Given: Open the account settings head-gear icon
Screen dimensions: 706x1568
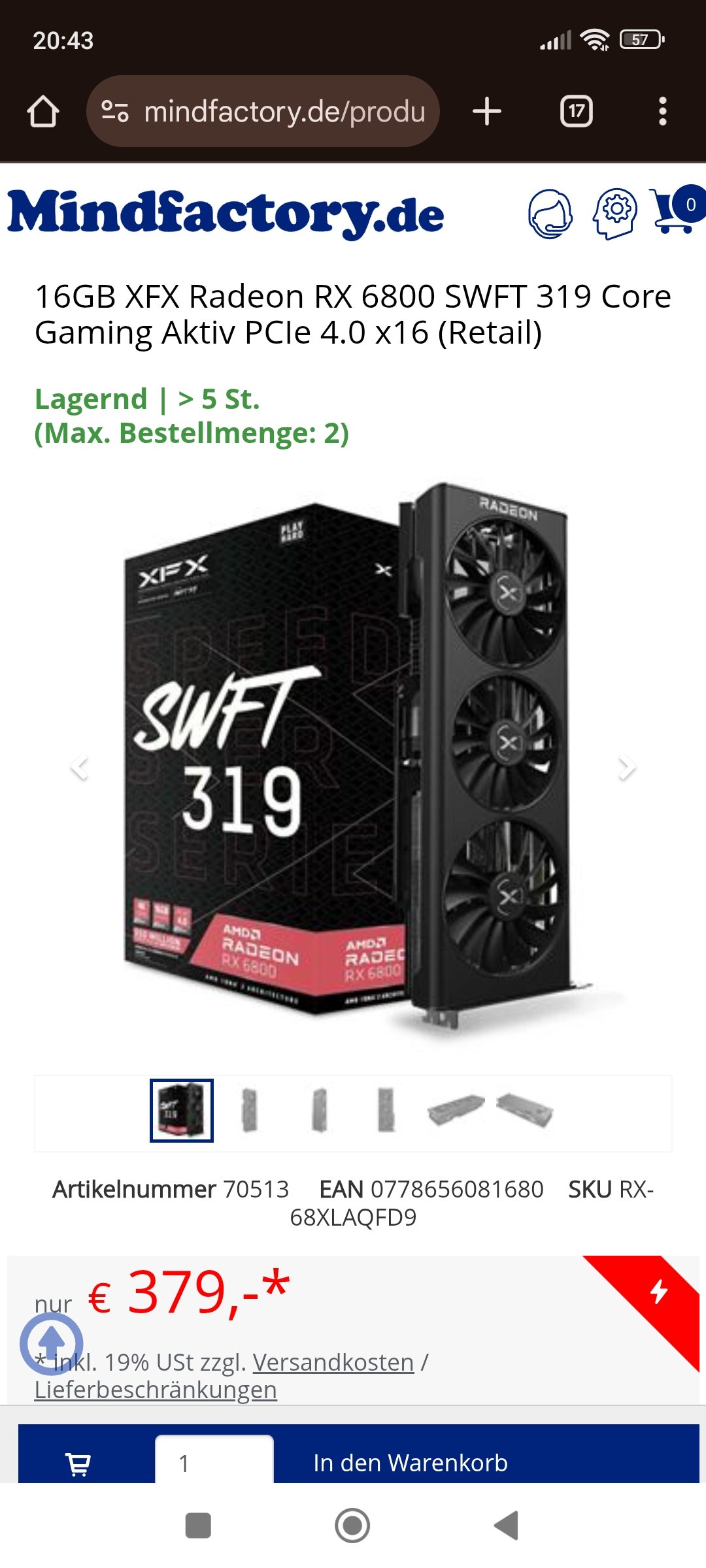Looking at the screenshot, I should point(615,214).
